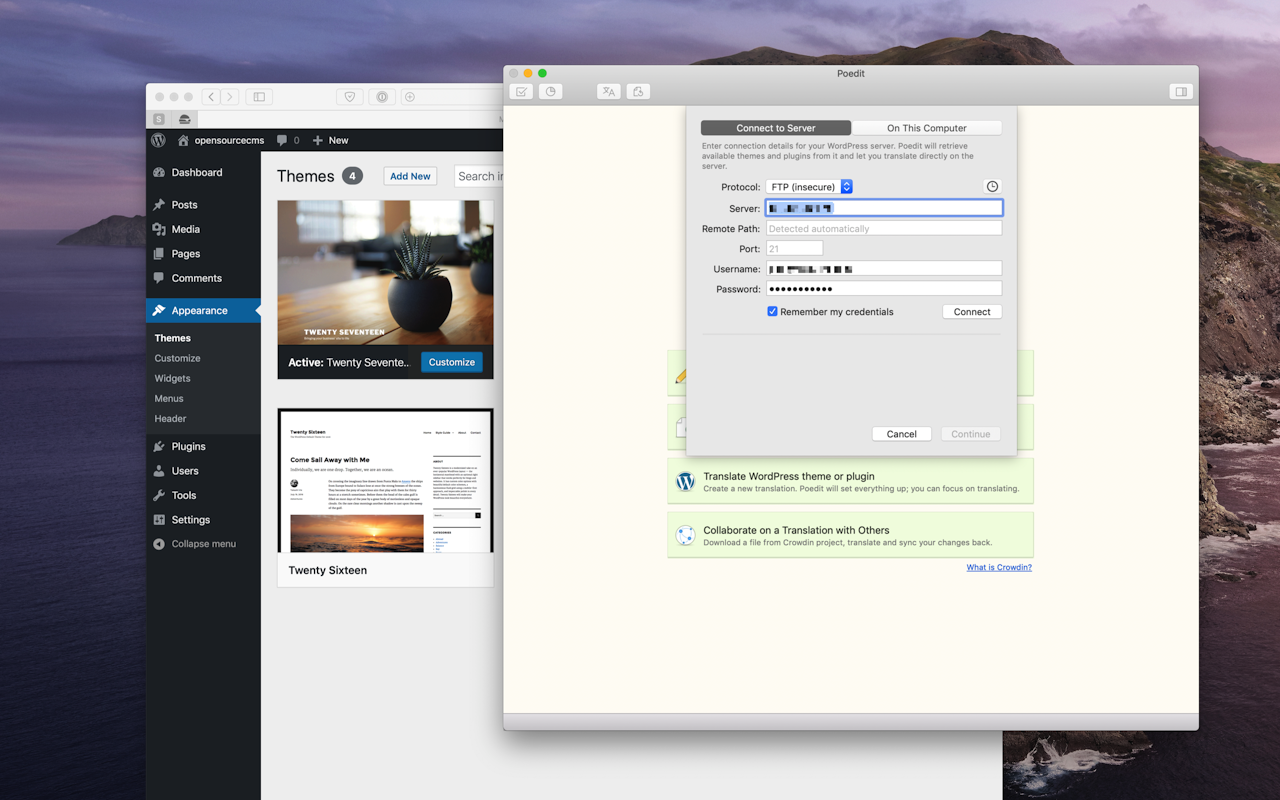
Task: Open the WordPress logo menu in admin bar
Action: (158, 140)
